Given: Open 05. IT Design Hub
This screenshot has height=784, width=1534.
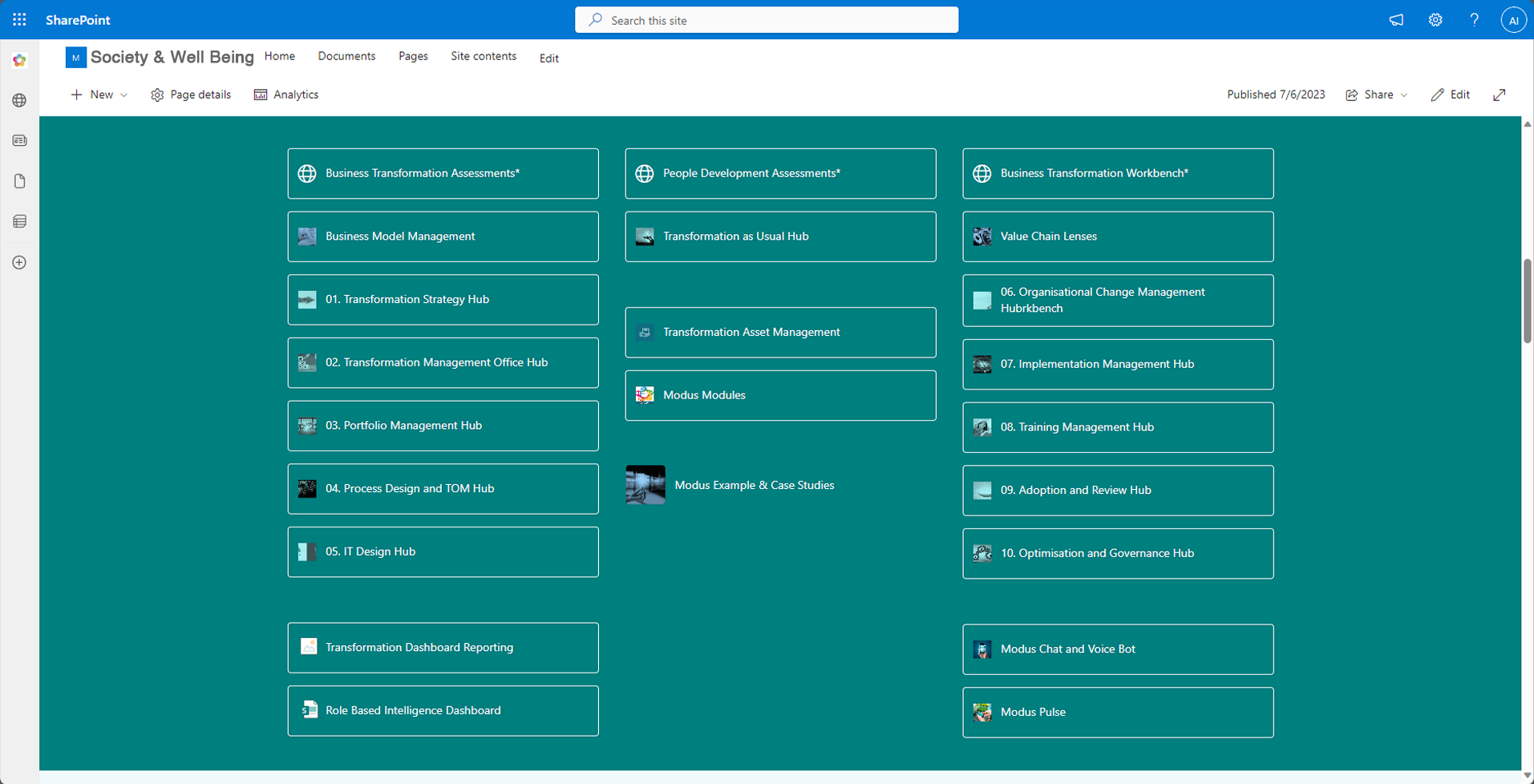Looking at the screenshot, I should coord(443,552).
